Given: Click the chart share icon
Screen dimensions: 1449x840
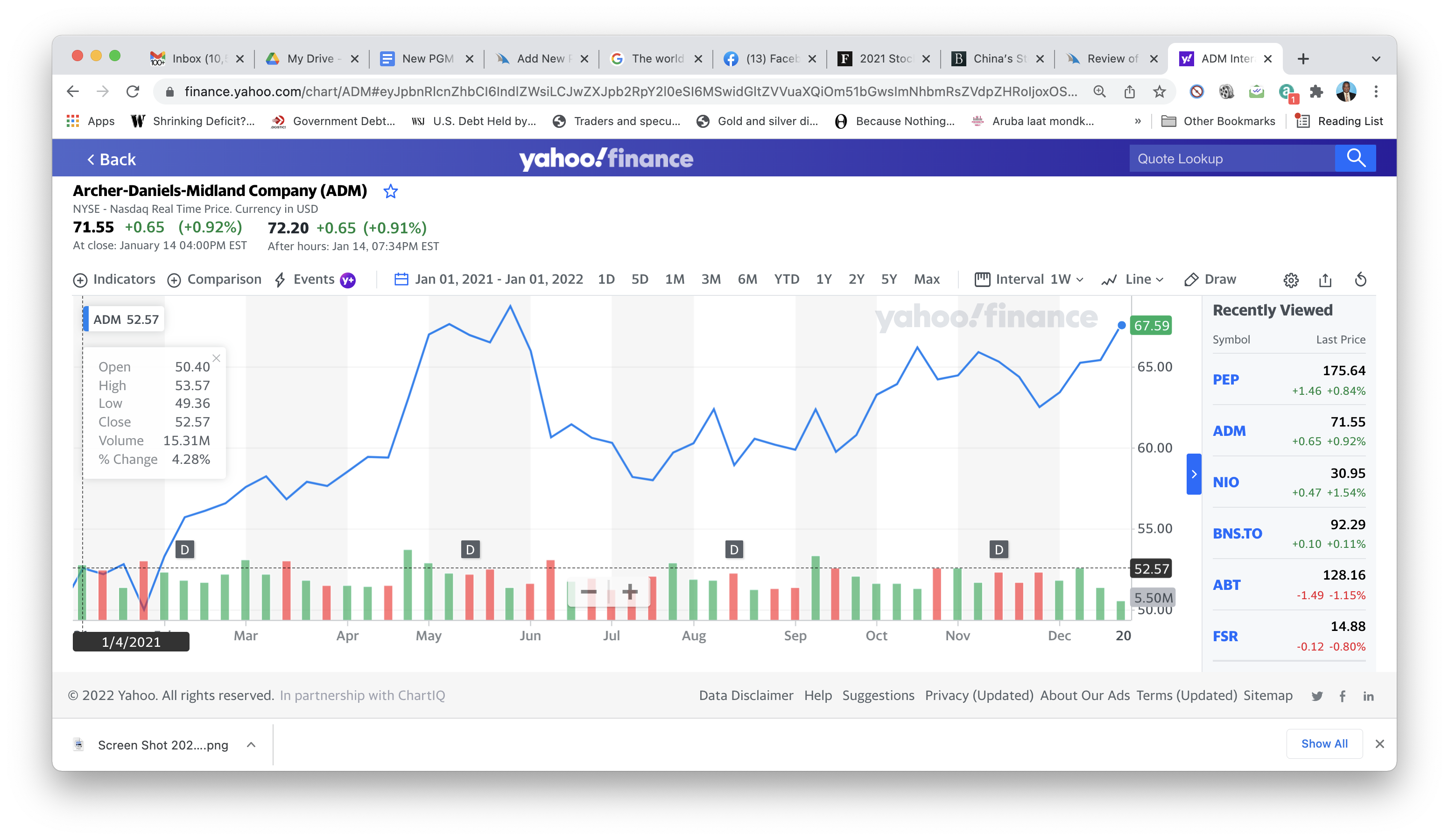Looking at the screenshot, I should tap(1325, 280).
